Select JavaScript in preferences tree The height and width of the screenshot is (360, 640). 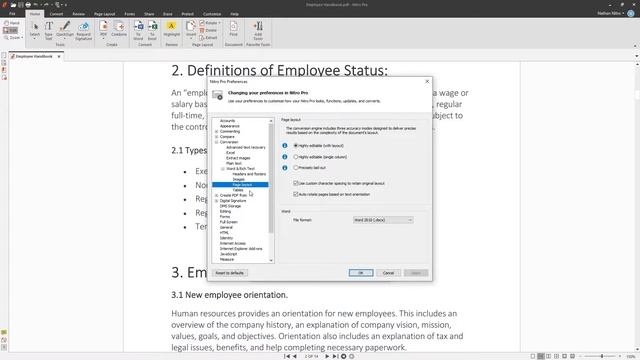click(x=229, y=254)
